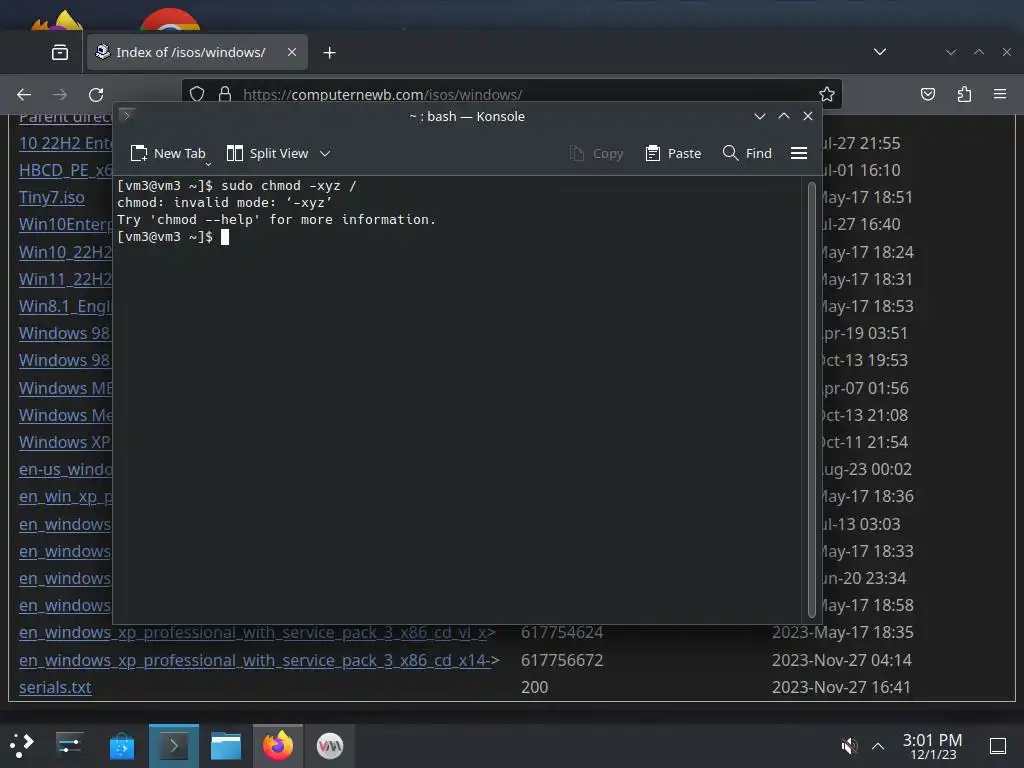Screen dimensions: 1024x768
Task: Open the Win8.1 link
Action: point(65,306)
